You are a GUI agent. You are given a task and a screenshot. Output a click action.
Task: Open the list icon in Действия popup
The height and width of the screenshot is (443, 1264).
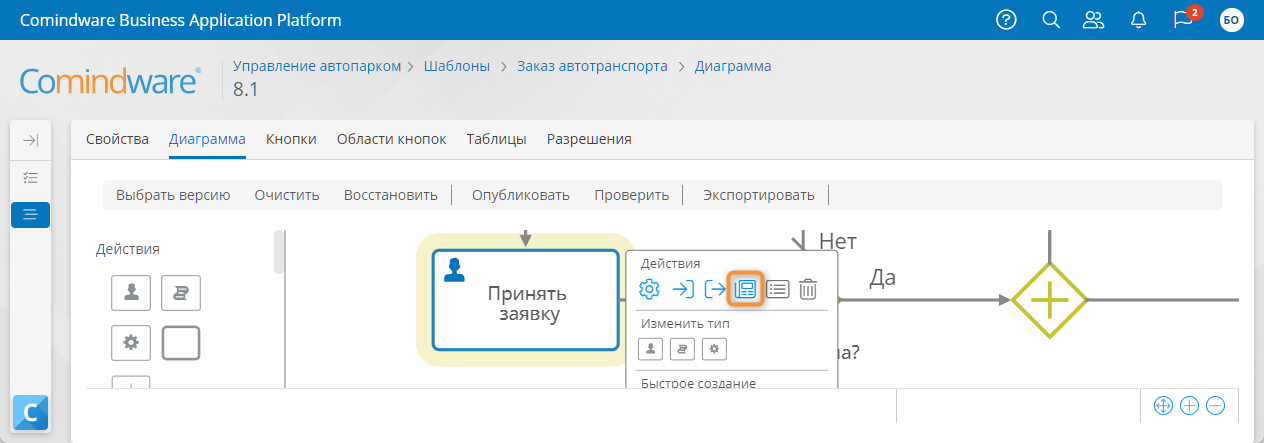tap(778, 289)
